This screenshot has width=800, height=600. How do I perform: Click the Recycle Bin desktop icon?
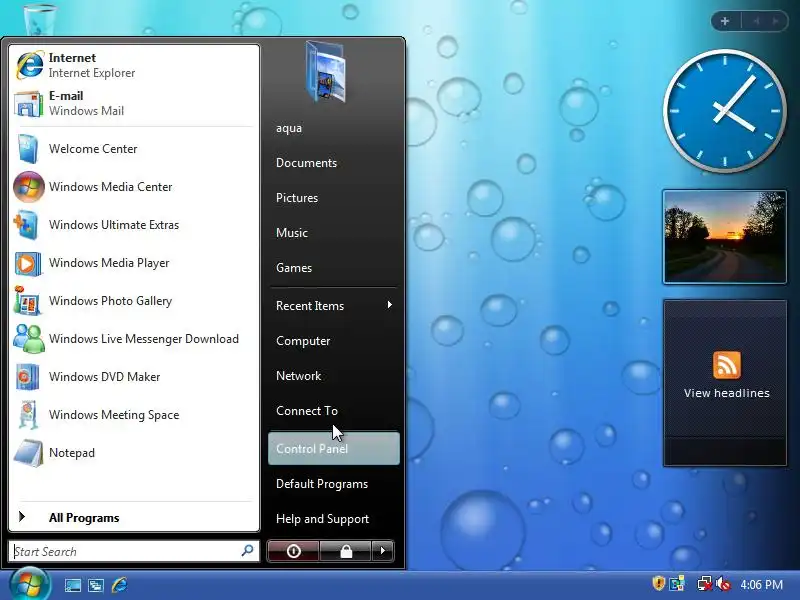[x=40, y=18]
